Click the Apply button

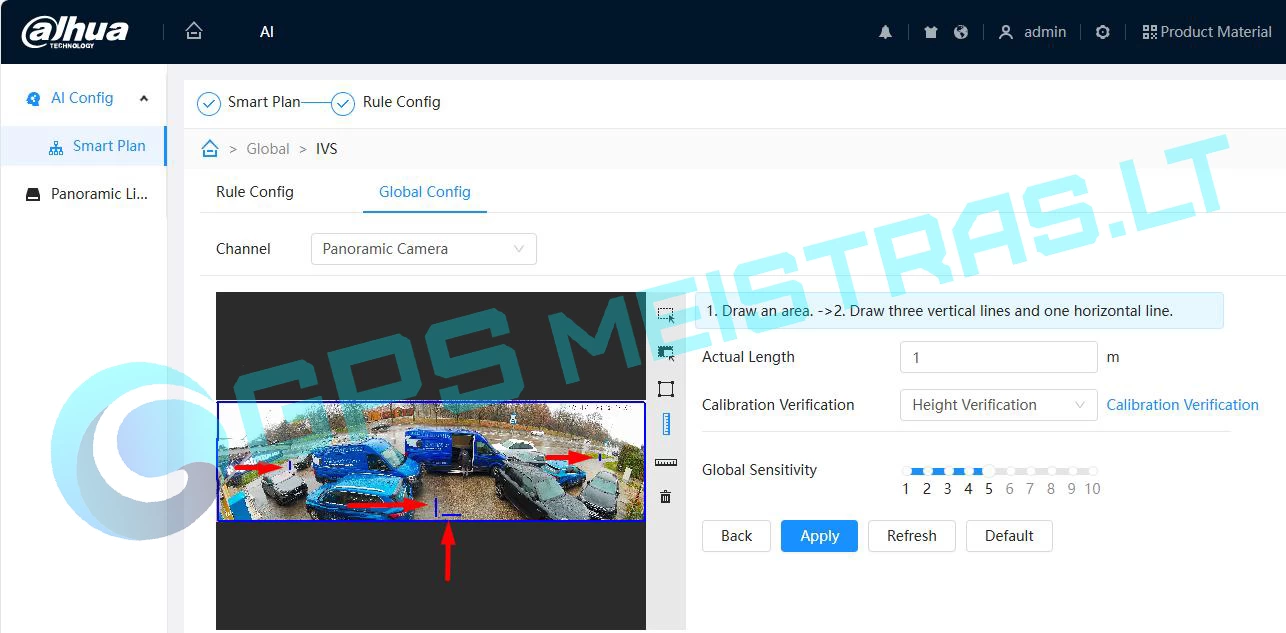(820, 536)
